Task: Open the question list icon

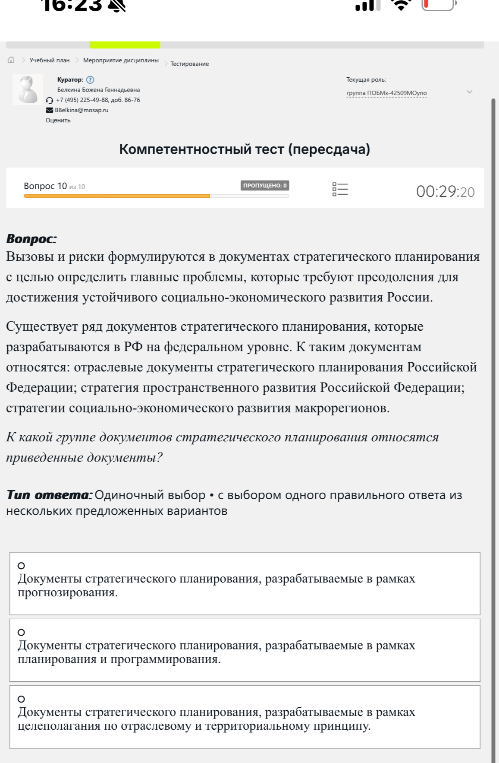Action: (340, 189)
